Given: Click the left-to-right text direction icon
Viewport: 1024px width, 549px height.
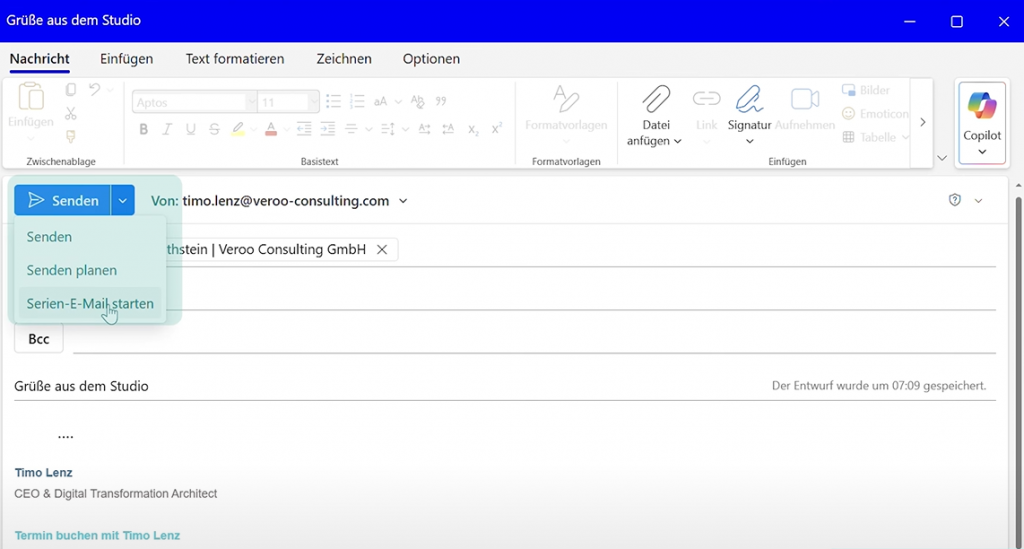Looking at the screenshot, I should point(424,129).
